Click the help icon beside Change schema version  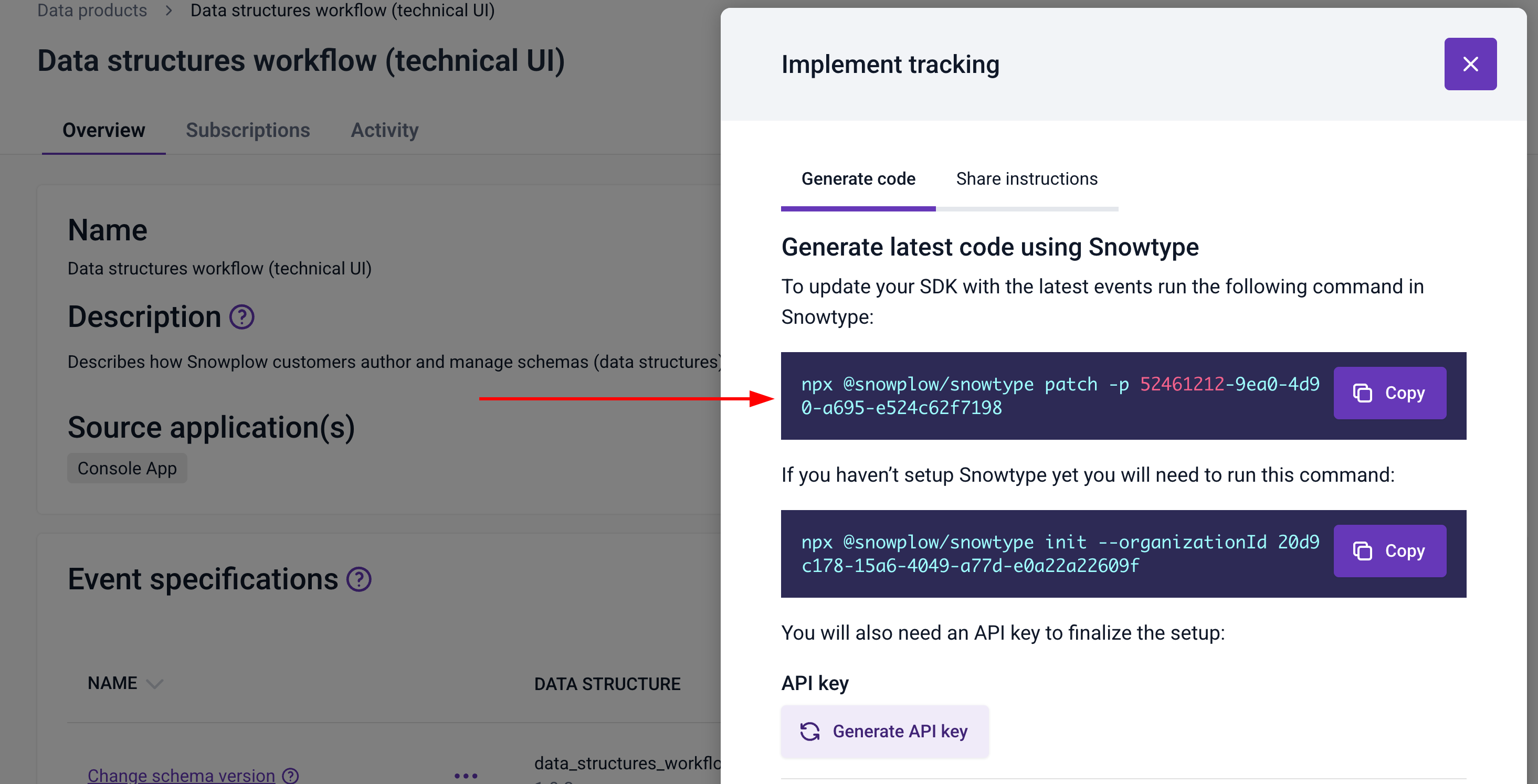point(290,775)
